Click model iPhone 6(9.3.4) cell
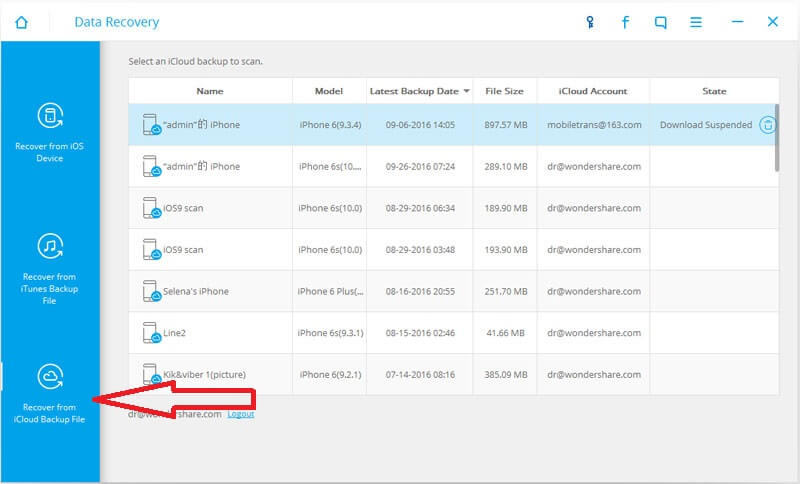Image resolution: width=800 pixels, height=484 pixels. tap(330, 125)
